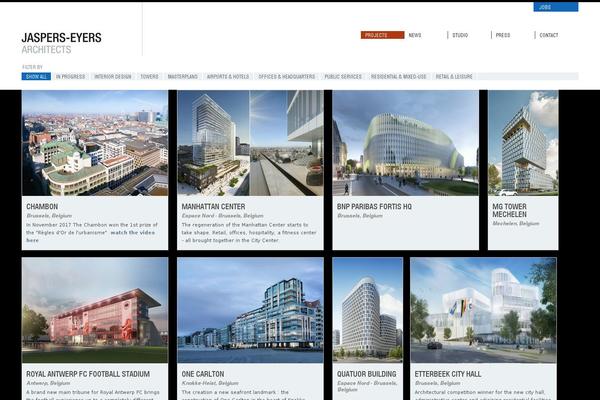
Task: Filter by Airports & Hotels
Action: (x=228, y=77)
